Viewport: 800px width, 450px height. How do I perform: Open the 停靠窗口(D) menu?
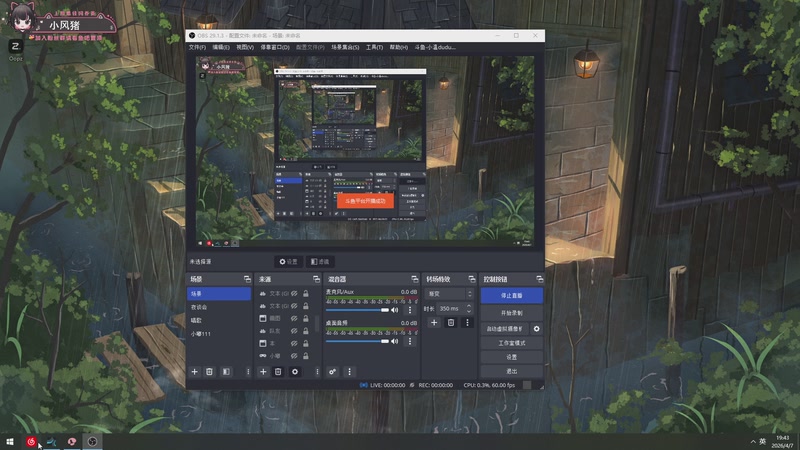[275, 47]
